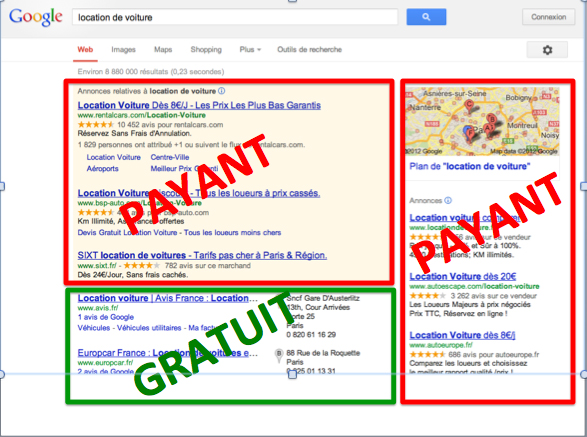The height and width of the screenshot is (437, 587).
Task: Click the Google logo
Action: click(x=36, y=17)
